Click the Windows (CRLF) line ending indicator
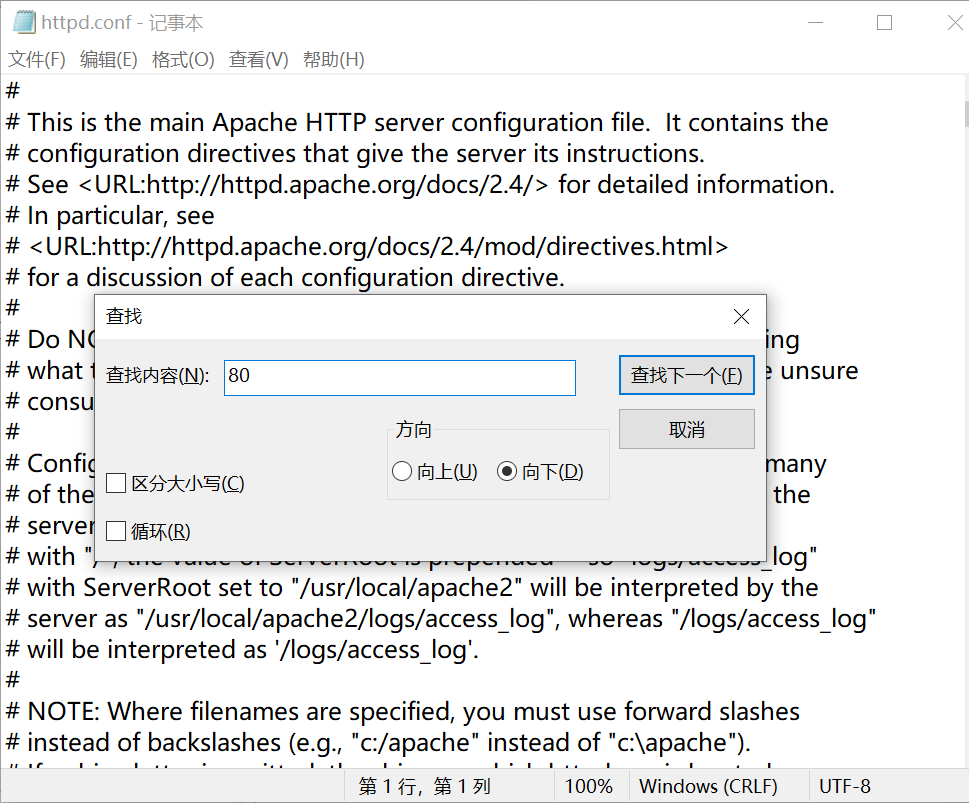The image size is (969, 803). (x=710, y=786)
